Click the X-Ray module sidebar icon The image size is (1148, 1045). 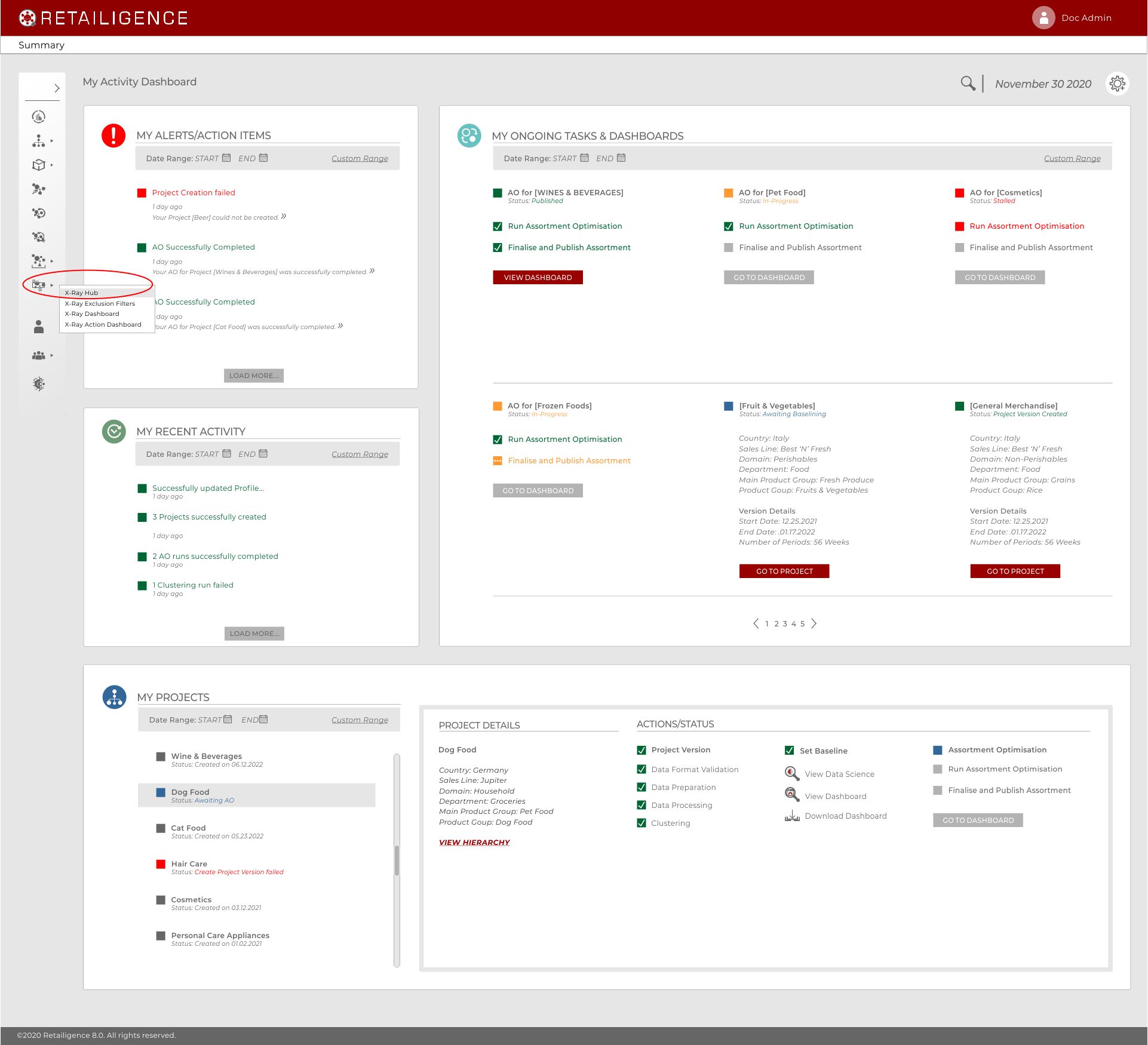click(x=39, y=285)
